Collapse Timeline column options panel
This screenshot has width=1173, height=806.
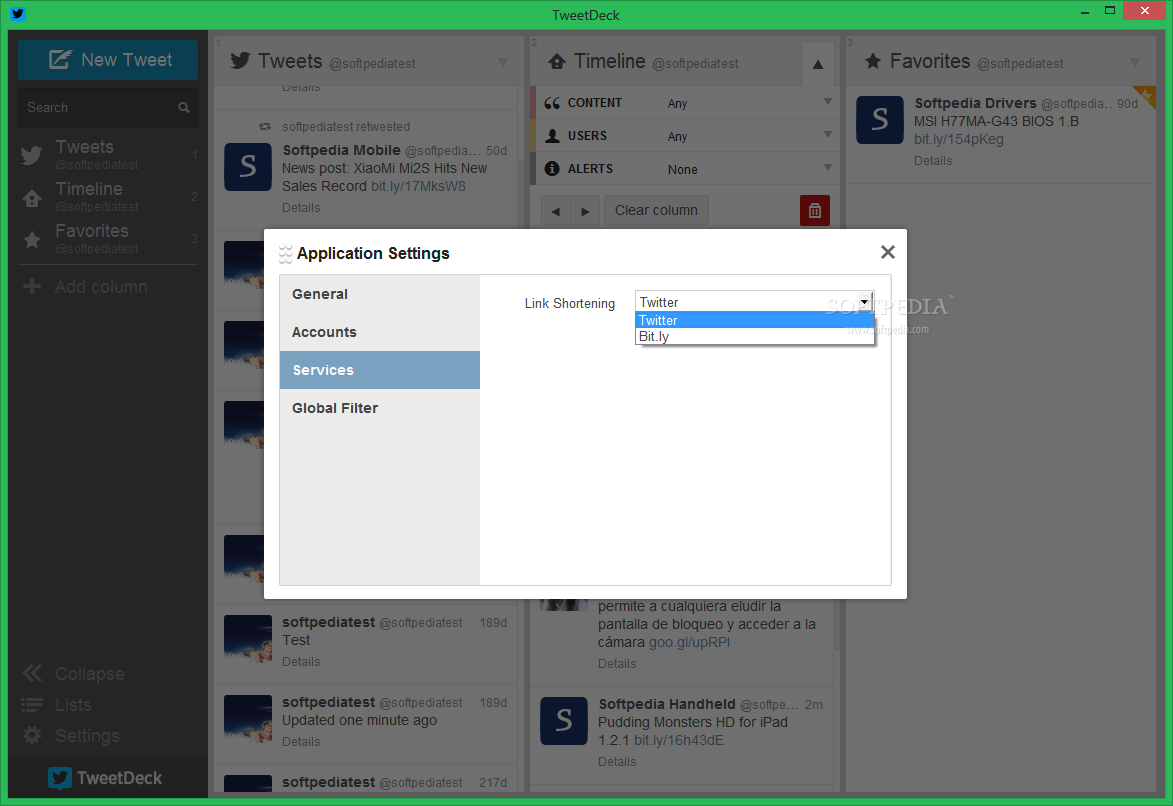818,64
